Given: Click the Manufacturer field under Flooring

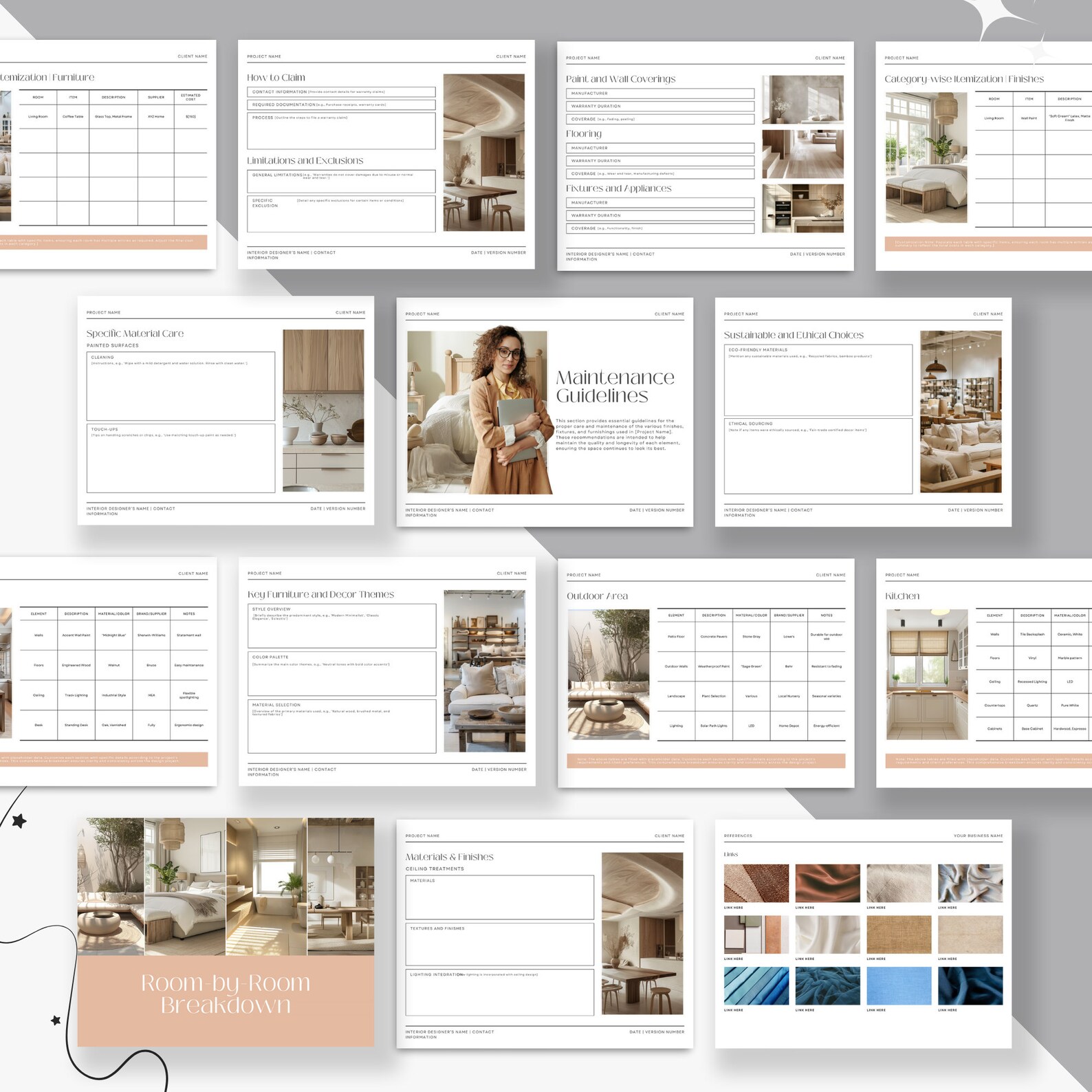Looking at the screenshot, I should pos(660,148).
